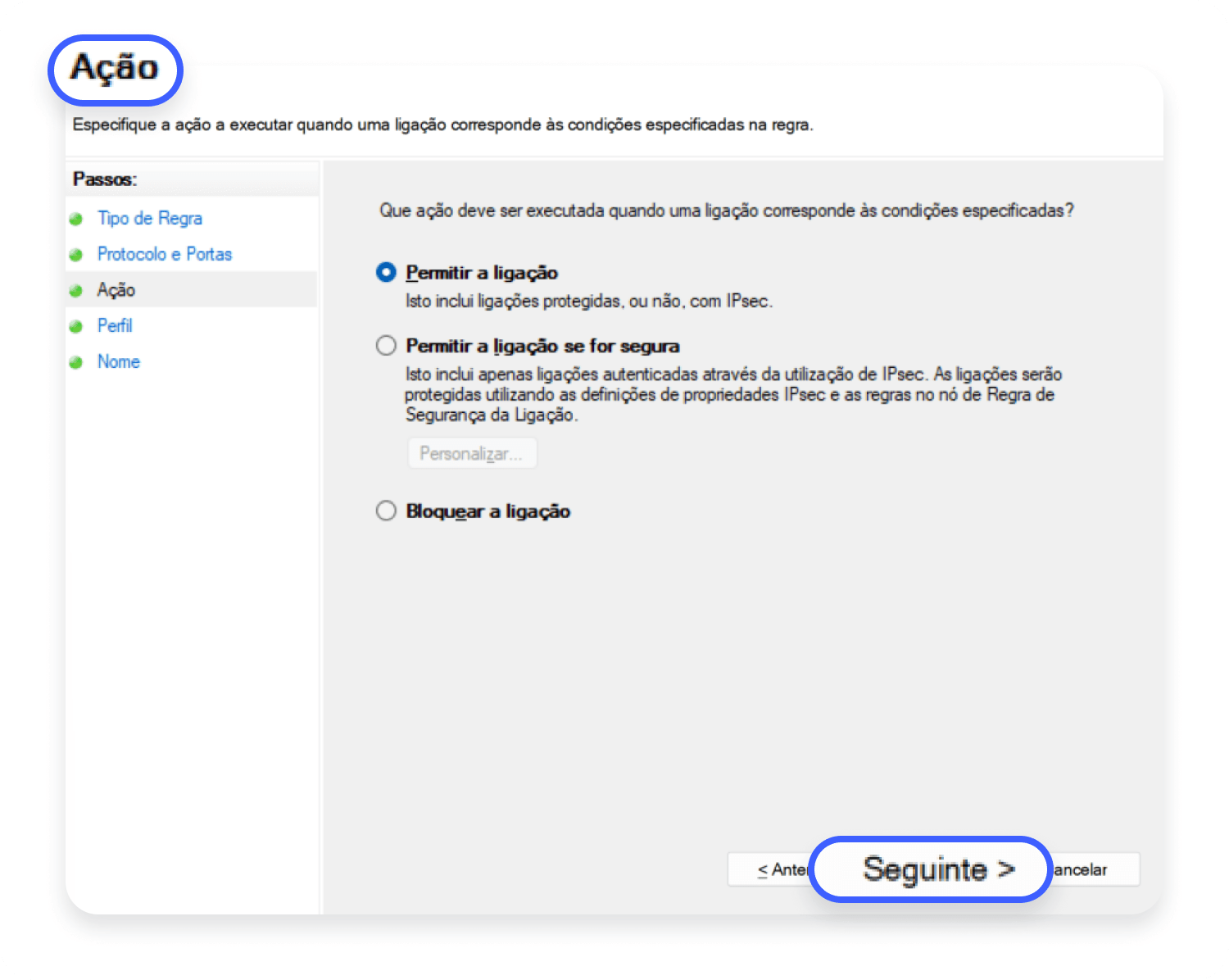Click green bullet beside Protocolo e Portas

(x=76, y=255)
